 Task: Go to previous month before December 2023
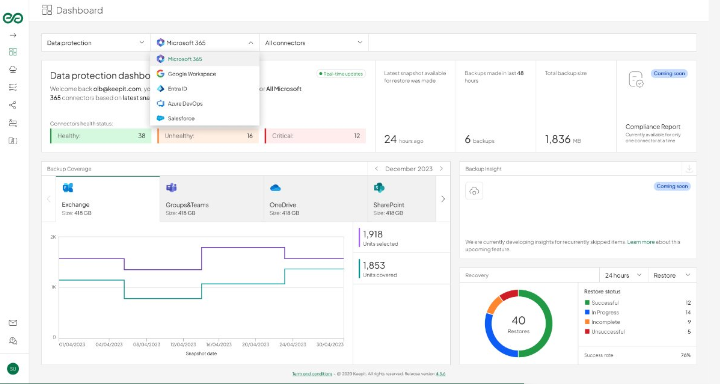click(x=377, y=169)
